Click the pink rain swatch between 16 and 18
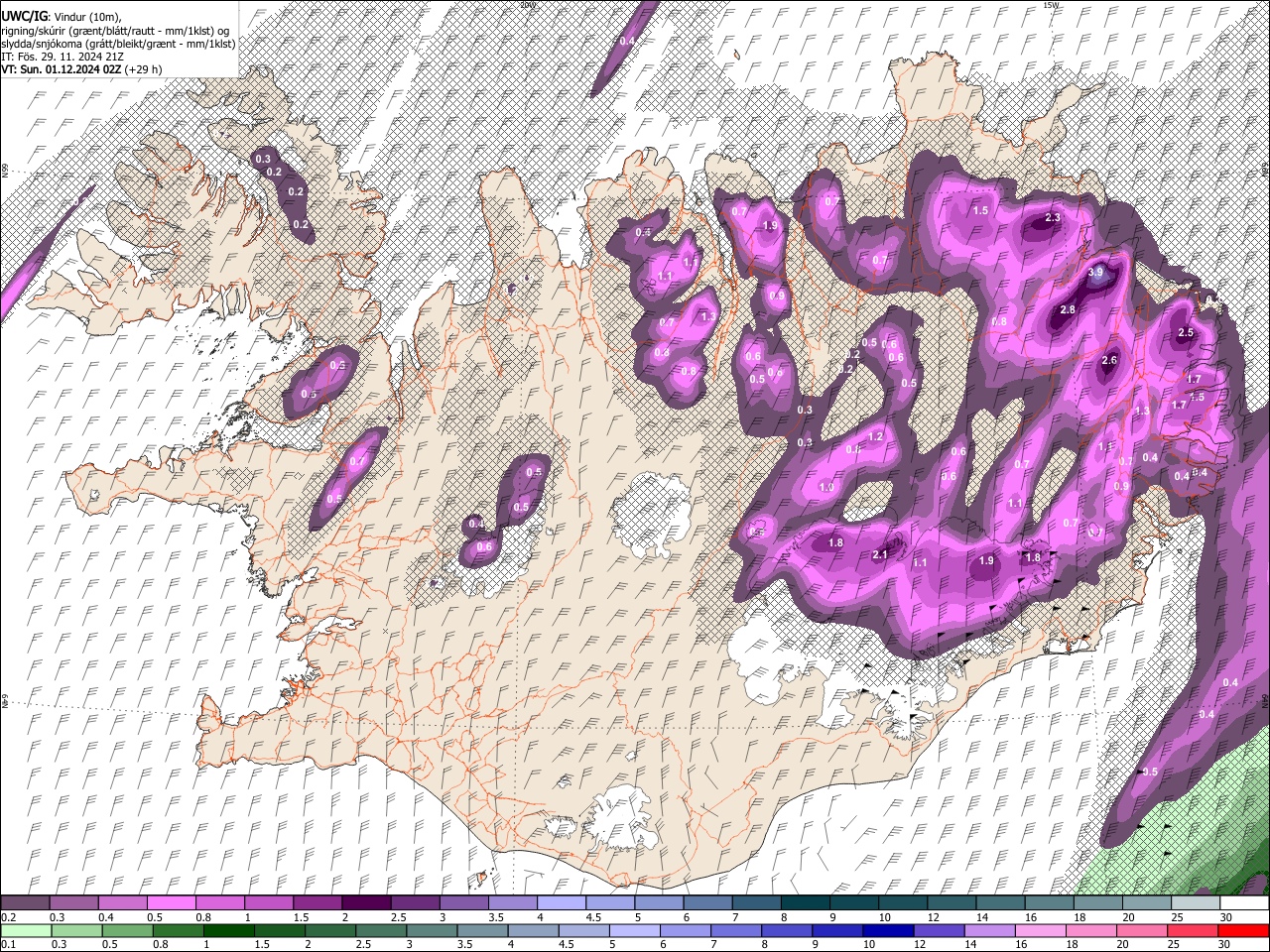Image resolution: width=1270 pixels, height=952 pixels. (x=1043, y=931)
